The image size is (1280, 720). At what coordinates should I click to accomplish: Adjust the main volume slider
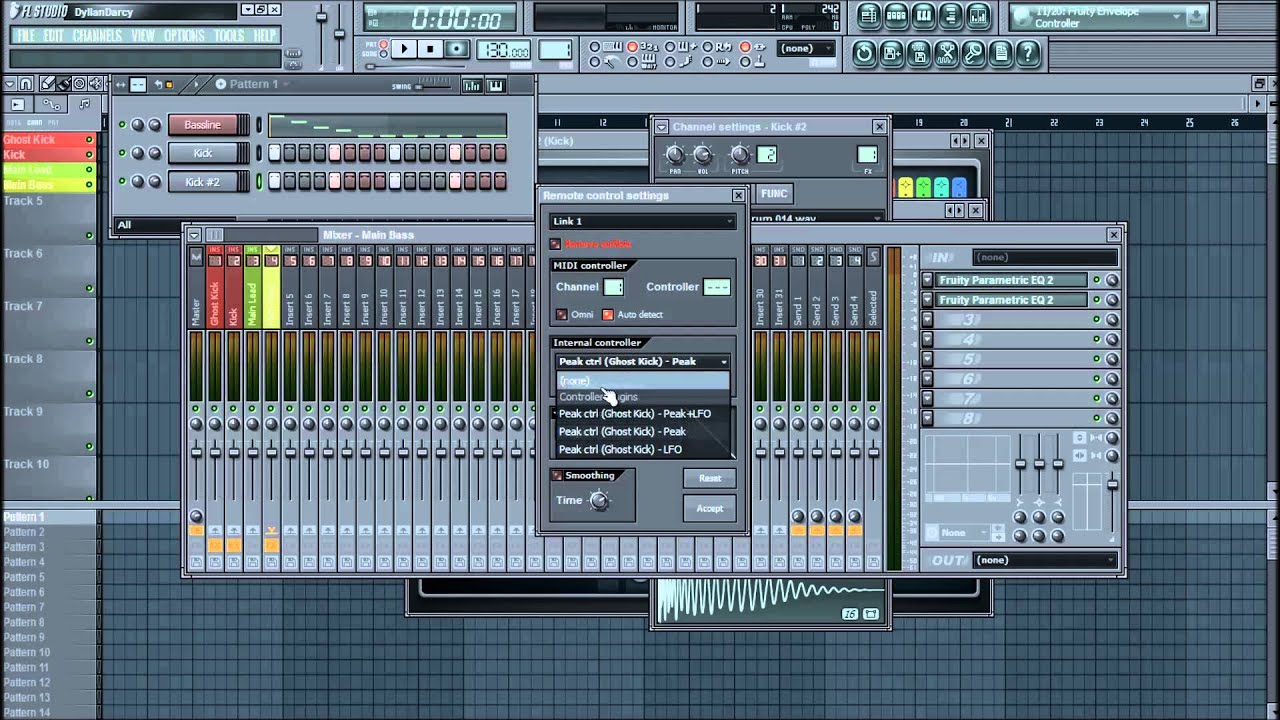point(322,17)
